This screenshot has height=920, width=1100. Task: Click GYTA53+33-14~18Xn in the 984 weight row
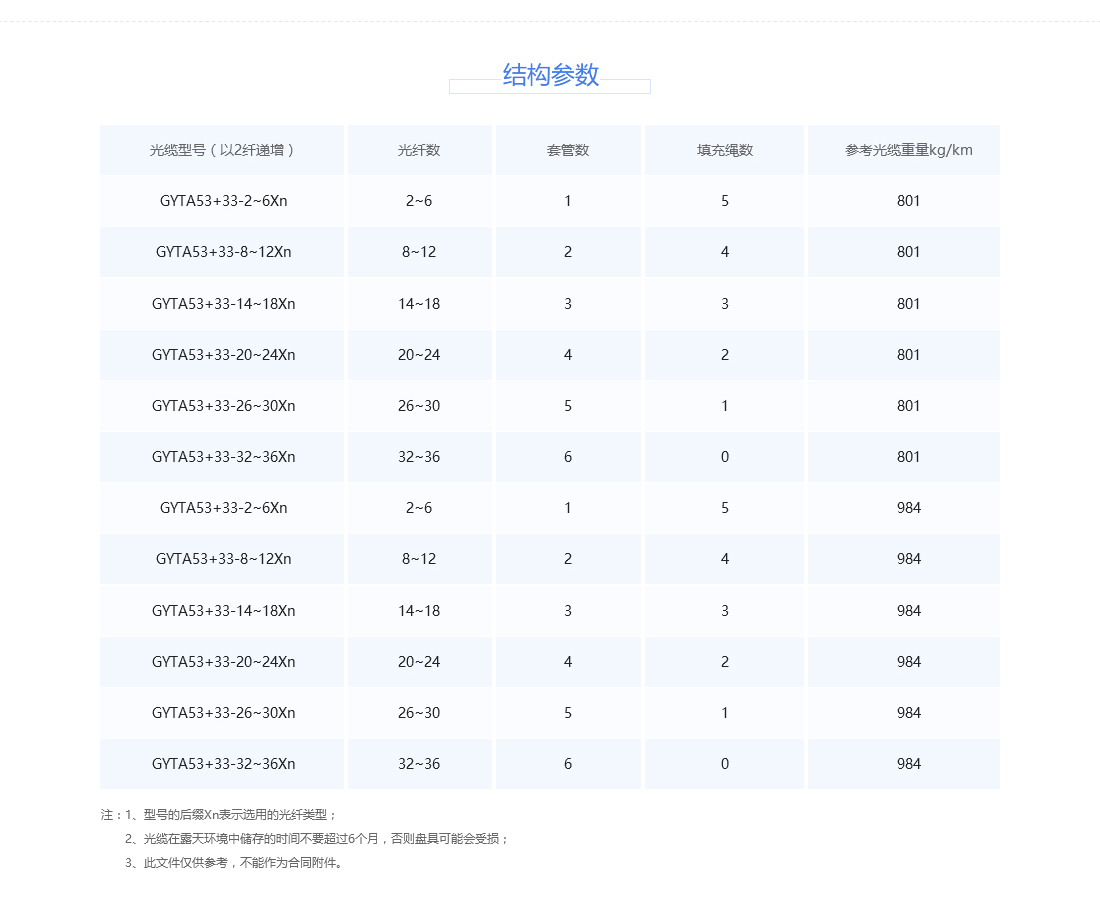[224, 611]
